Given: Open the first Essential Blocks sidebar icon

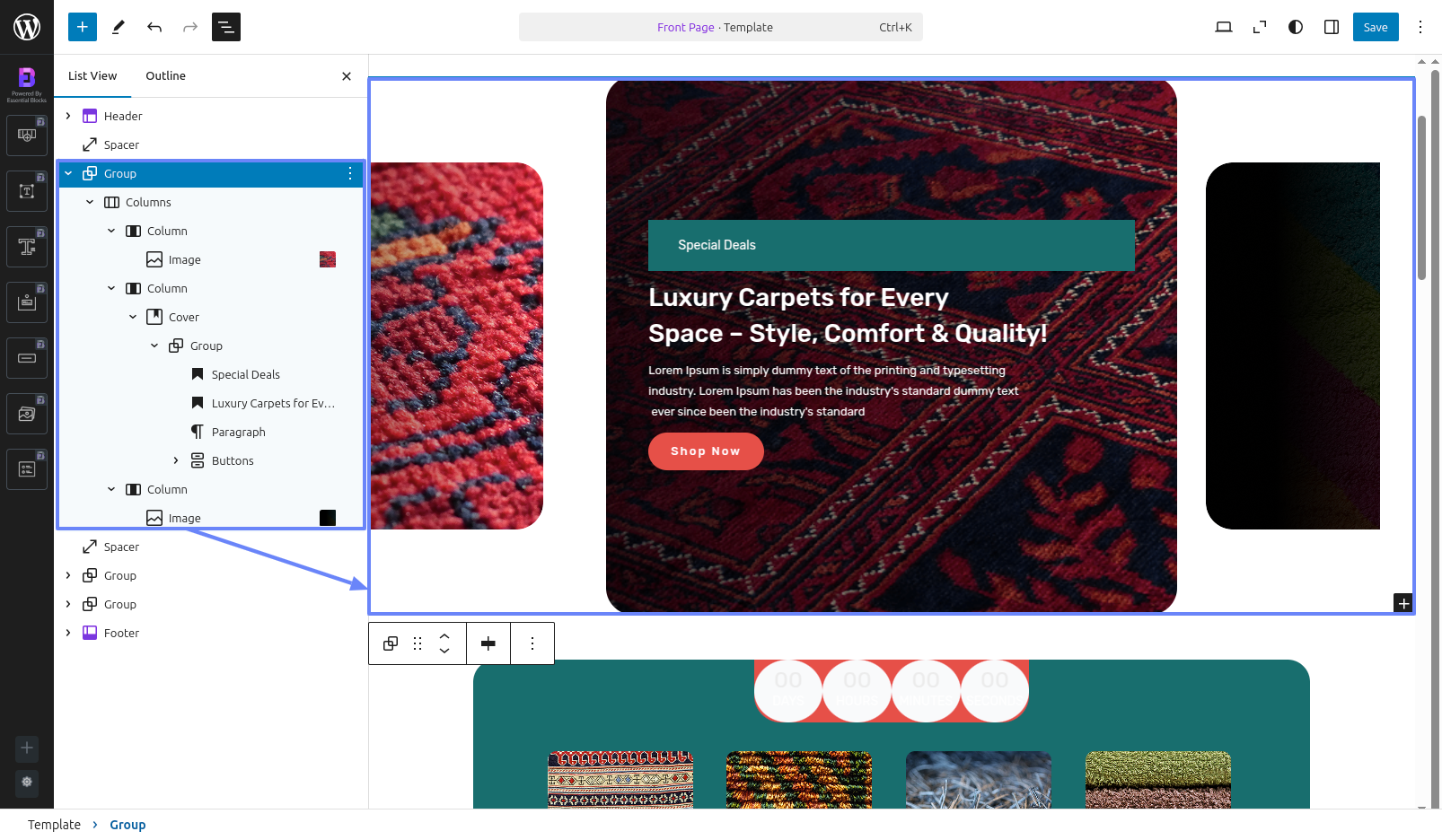Looking at the screenshot, I should 27,136.
